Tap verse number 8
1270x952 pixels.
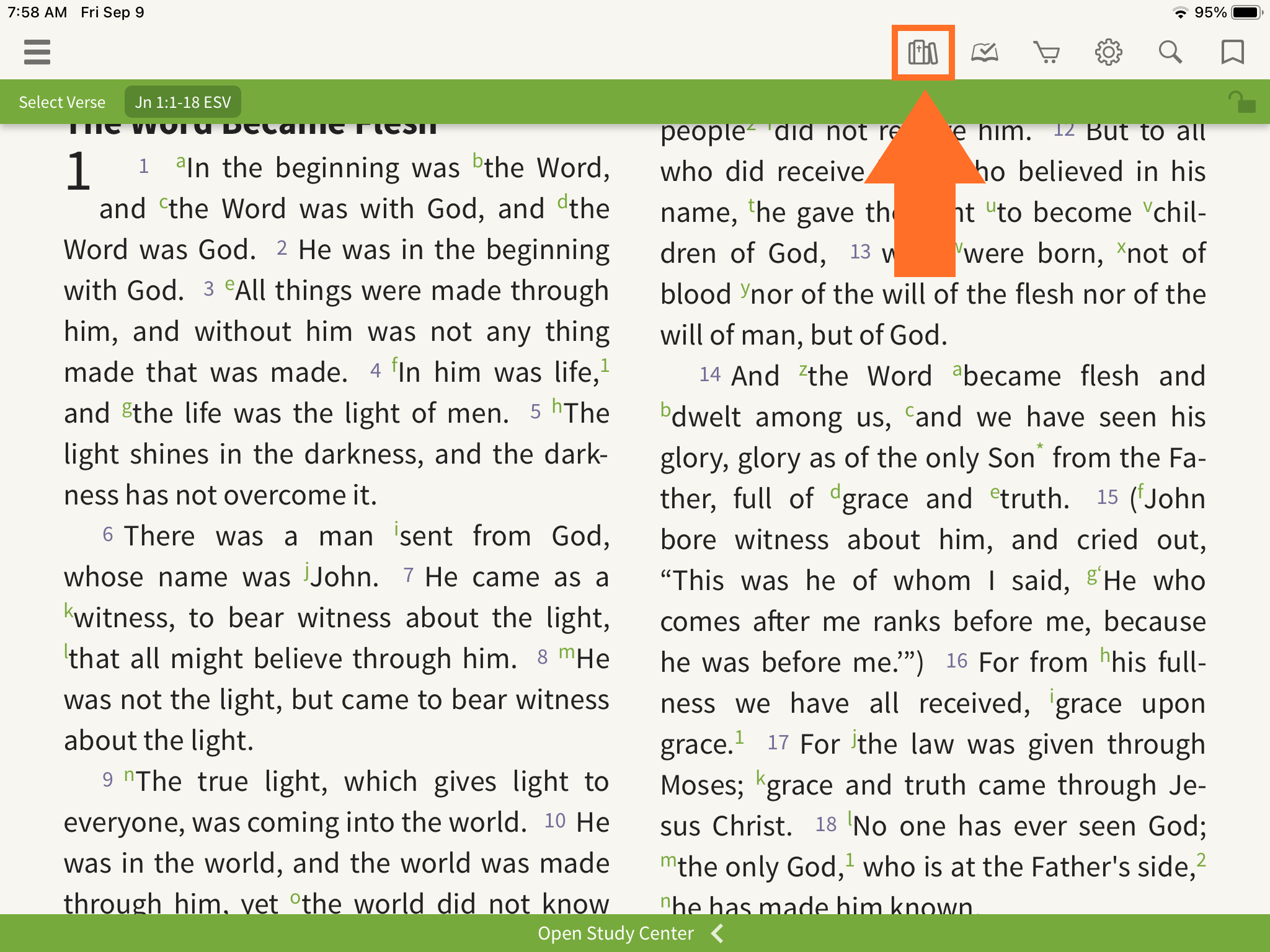[x=543, y=657]
